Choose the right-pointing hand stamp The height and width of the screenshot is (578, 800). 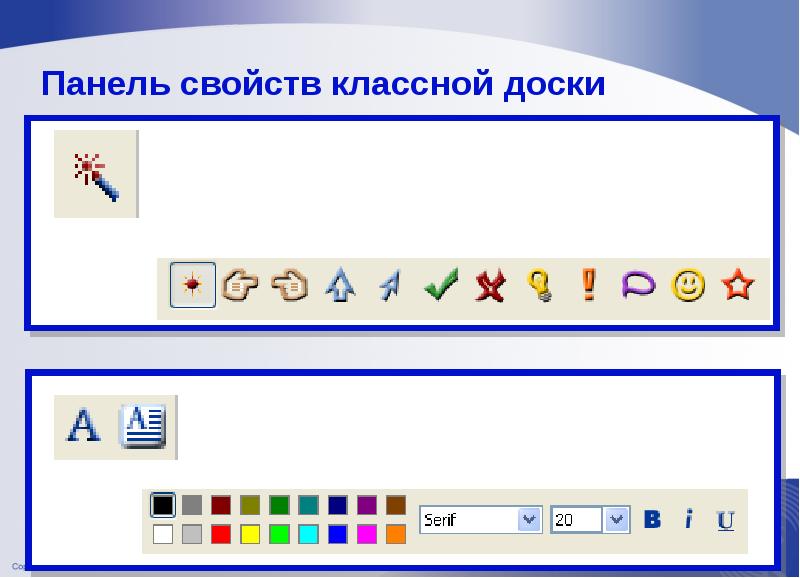click(x=240, y=286)
